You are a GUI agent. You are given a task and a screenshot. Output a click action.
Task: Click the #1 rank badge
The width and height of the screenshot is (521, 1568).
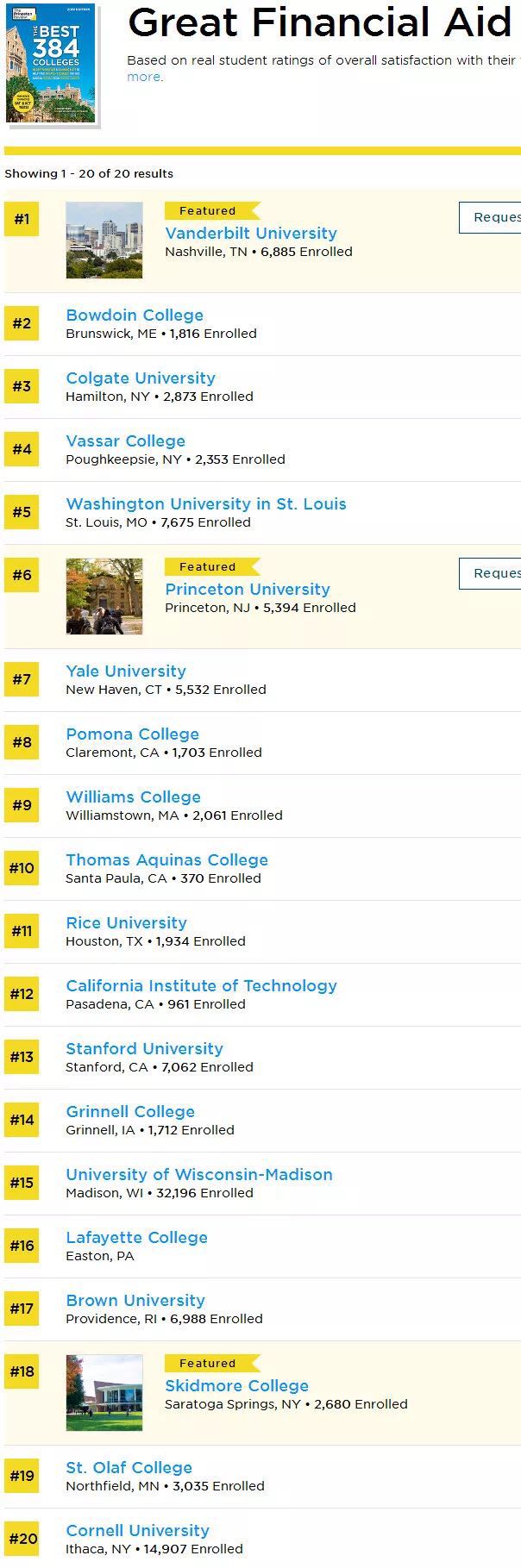click(22, 219)
